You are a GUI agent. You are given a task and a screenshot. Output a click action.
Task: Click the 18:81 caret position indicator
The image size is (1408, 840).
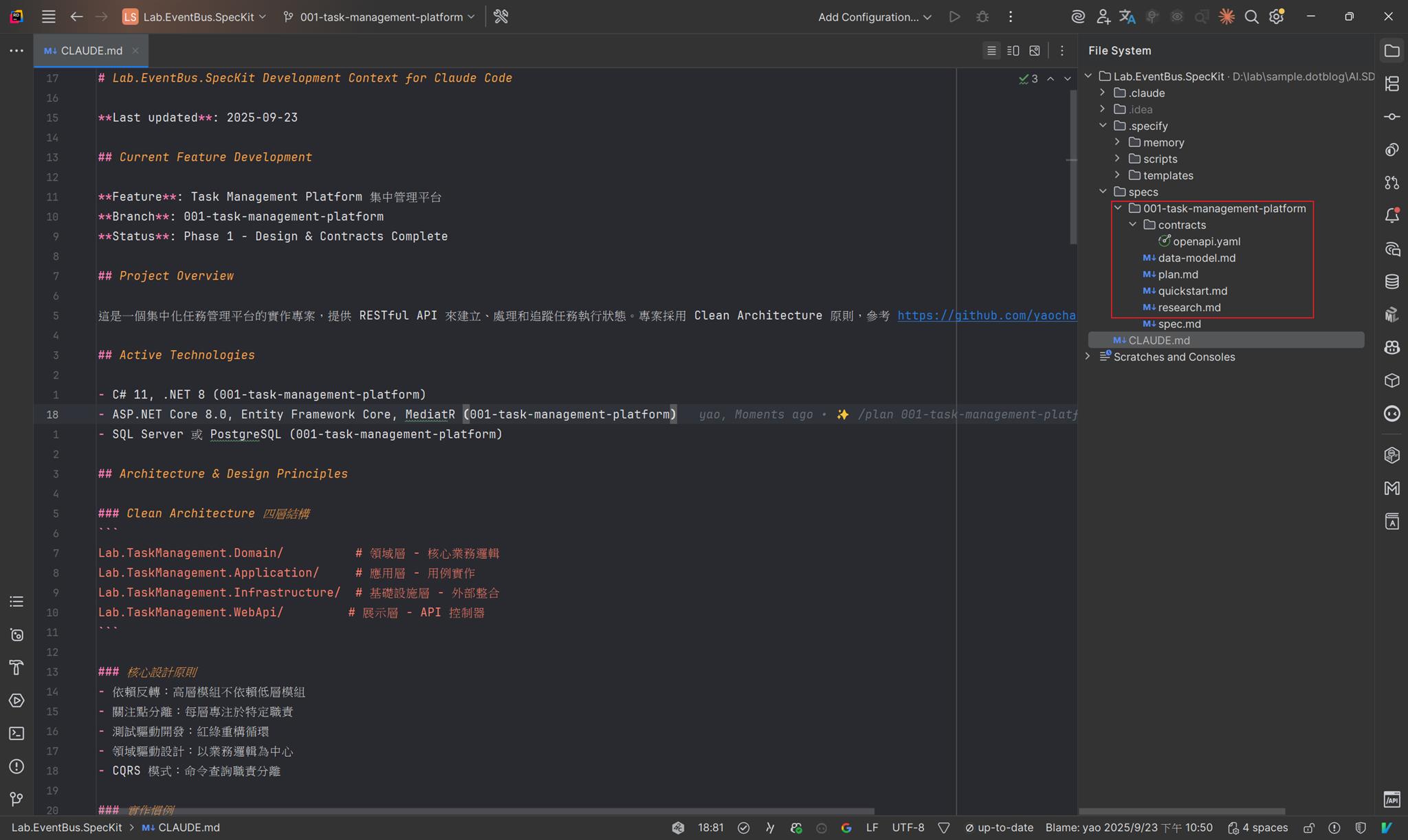(x=710, y=828)
